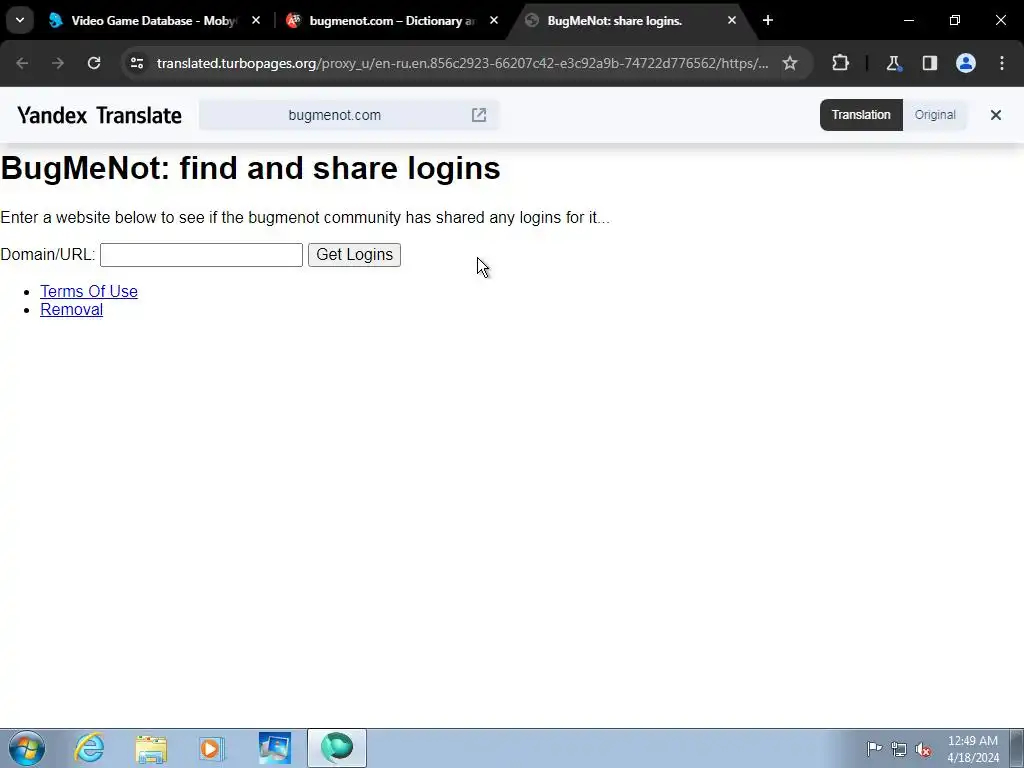Open original site in new window icon

479,115
